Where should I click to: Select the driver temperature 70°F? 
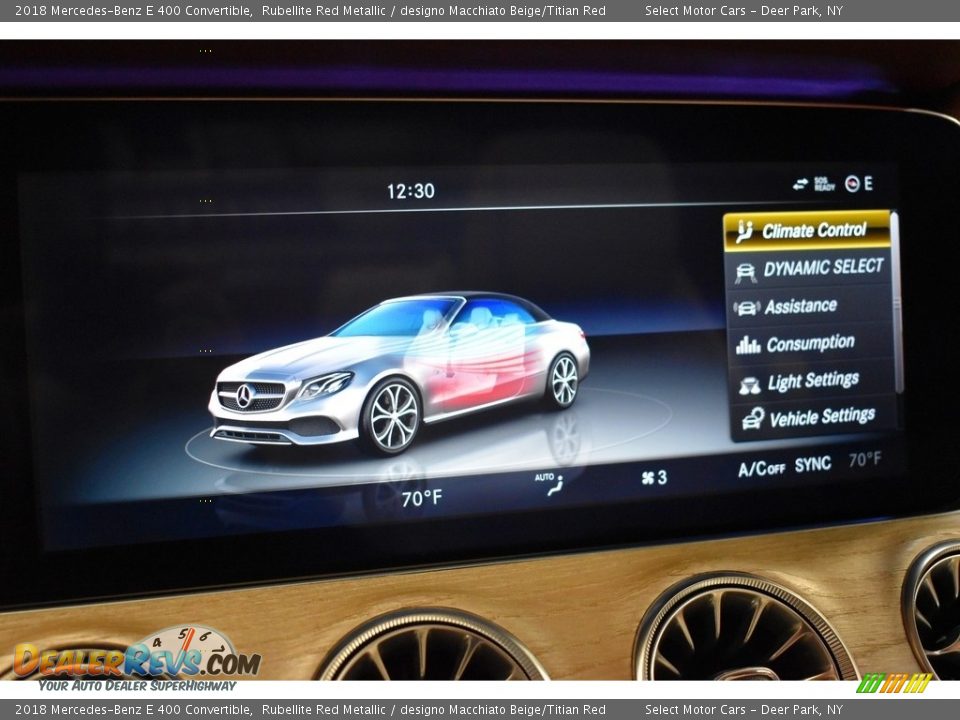point(421,498)
